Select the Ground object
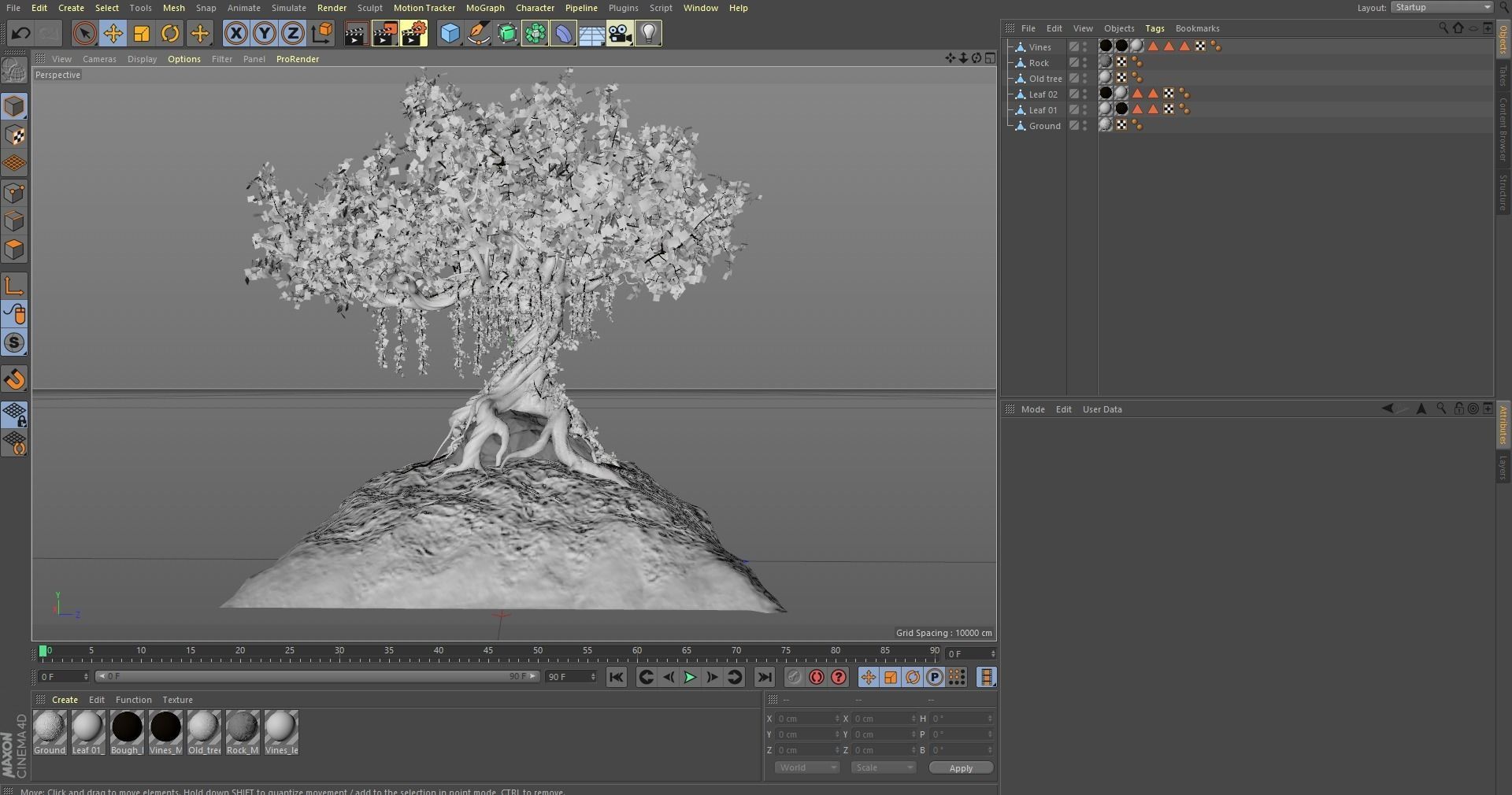The width and height of the screenshot is (1512, 795). pos(1044,126)
